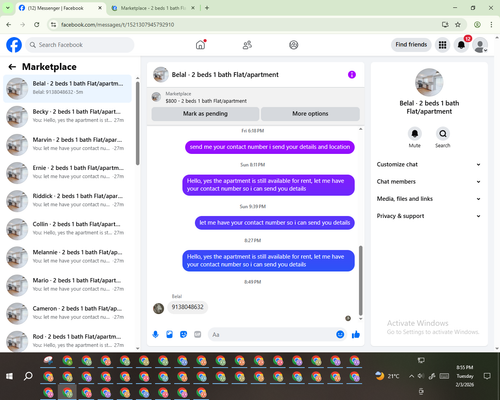This screenshot has height=400, width=500.
Task: Open Chrome profile icon in toolbar
Action: (477, 25)
